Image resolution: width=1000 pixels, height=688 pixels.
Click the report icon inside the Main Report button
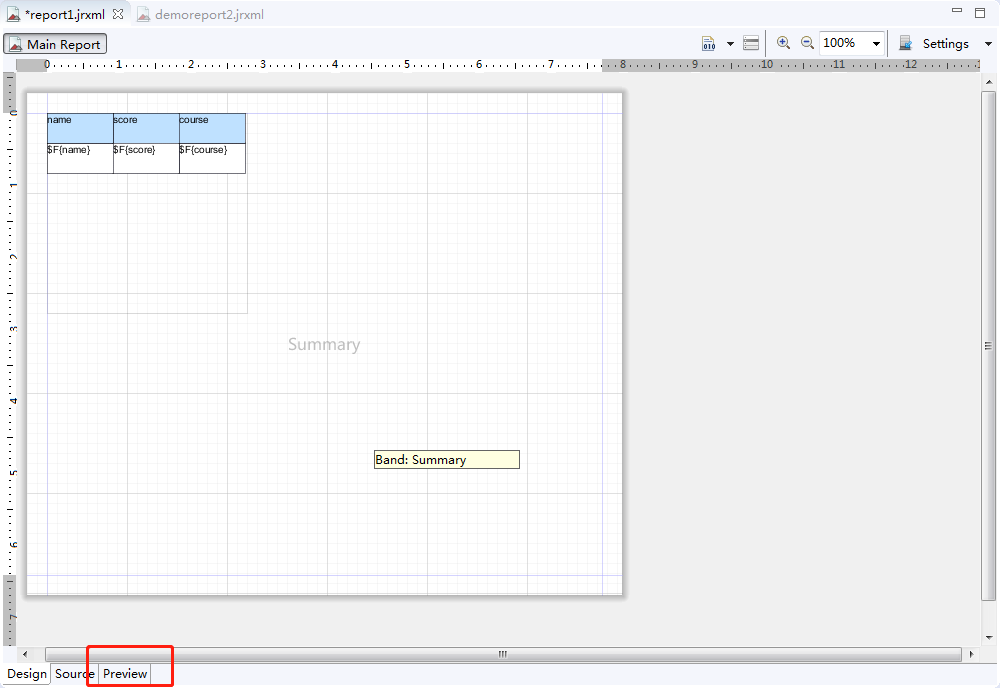click(x=15, y=43)
